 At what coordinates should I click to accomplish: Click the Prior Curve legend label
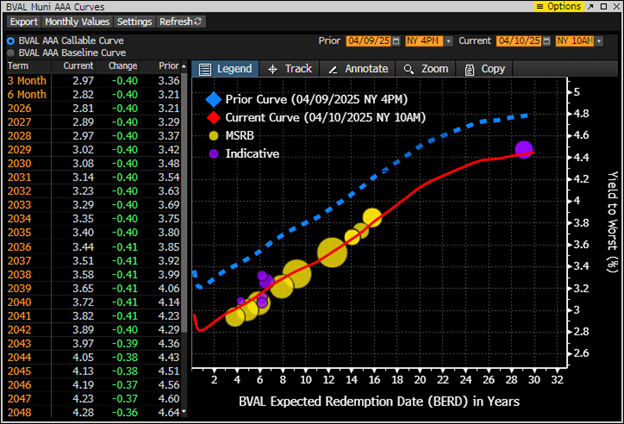(x=317, y=99)
